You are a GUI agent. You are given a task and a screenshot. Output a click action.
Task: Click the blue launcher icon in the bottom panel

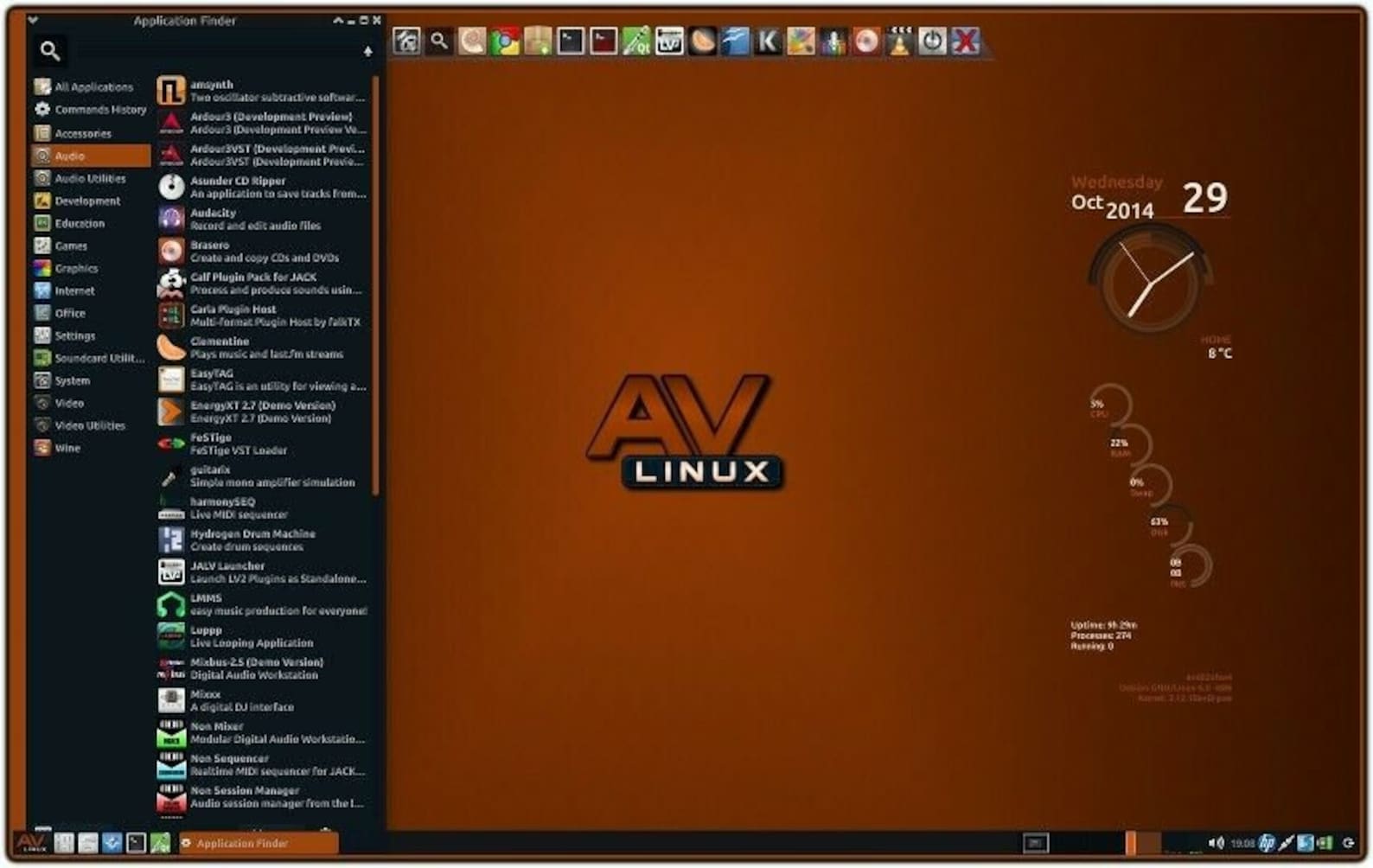click(x=112, y=842)
